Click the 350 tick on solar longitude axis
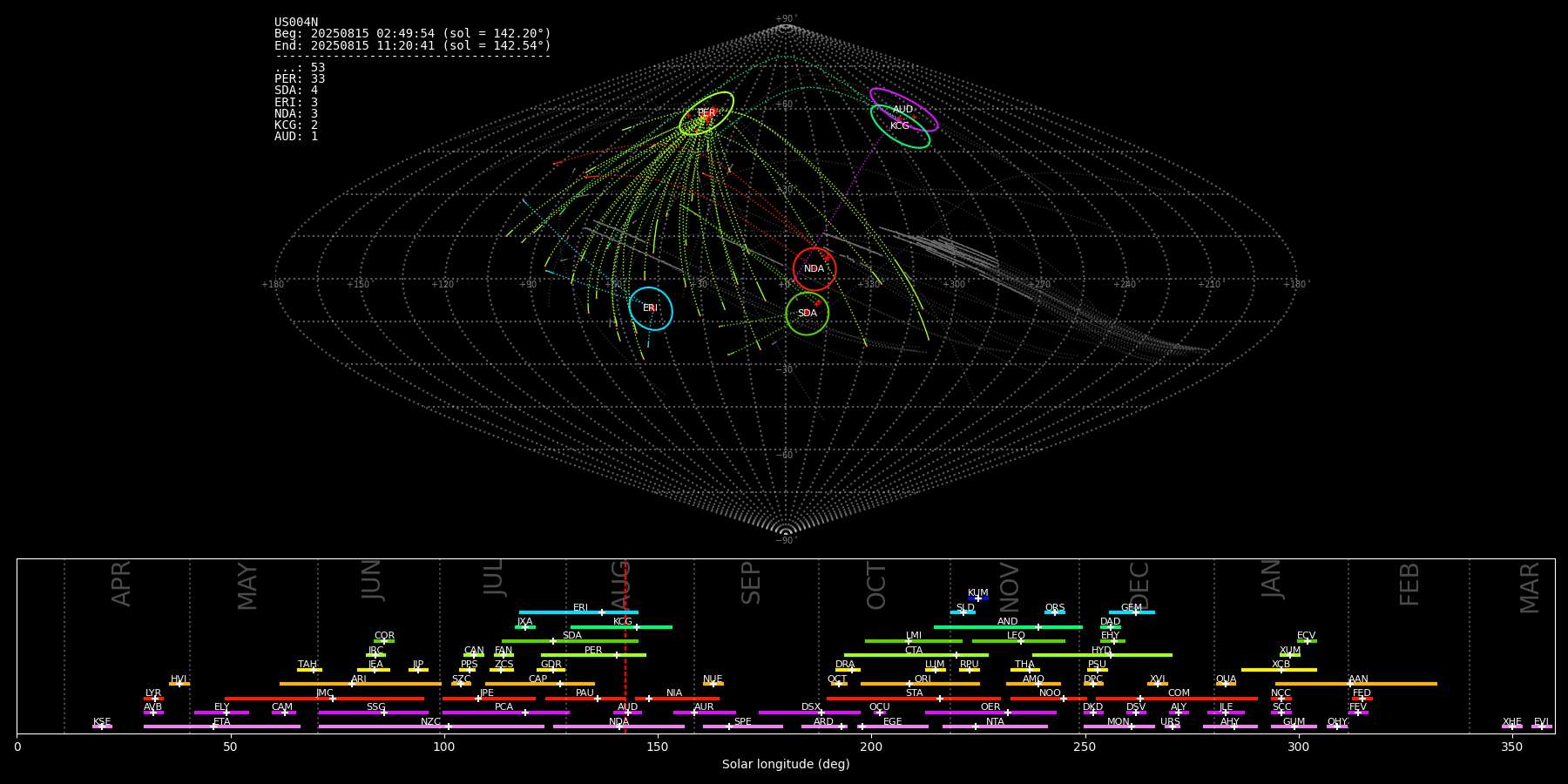Viewport: 1568px width, 784px height. [1511, 747]
